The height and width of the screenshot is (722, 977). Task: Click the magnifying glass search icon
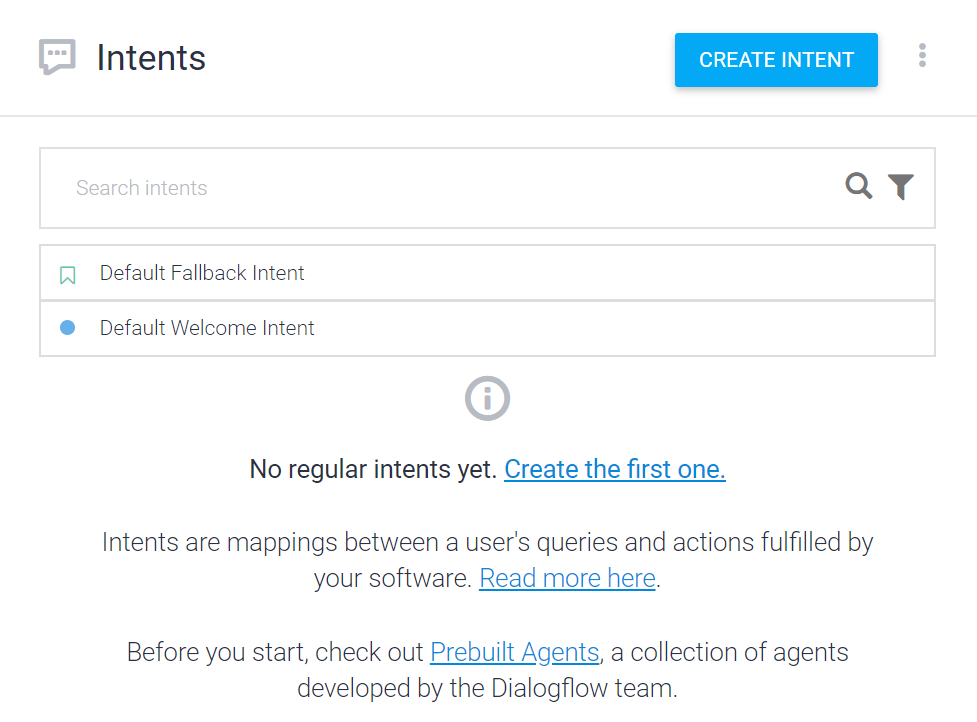(x=859, y=186)
